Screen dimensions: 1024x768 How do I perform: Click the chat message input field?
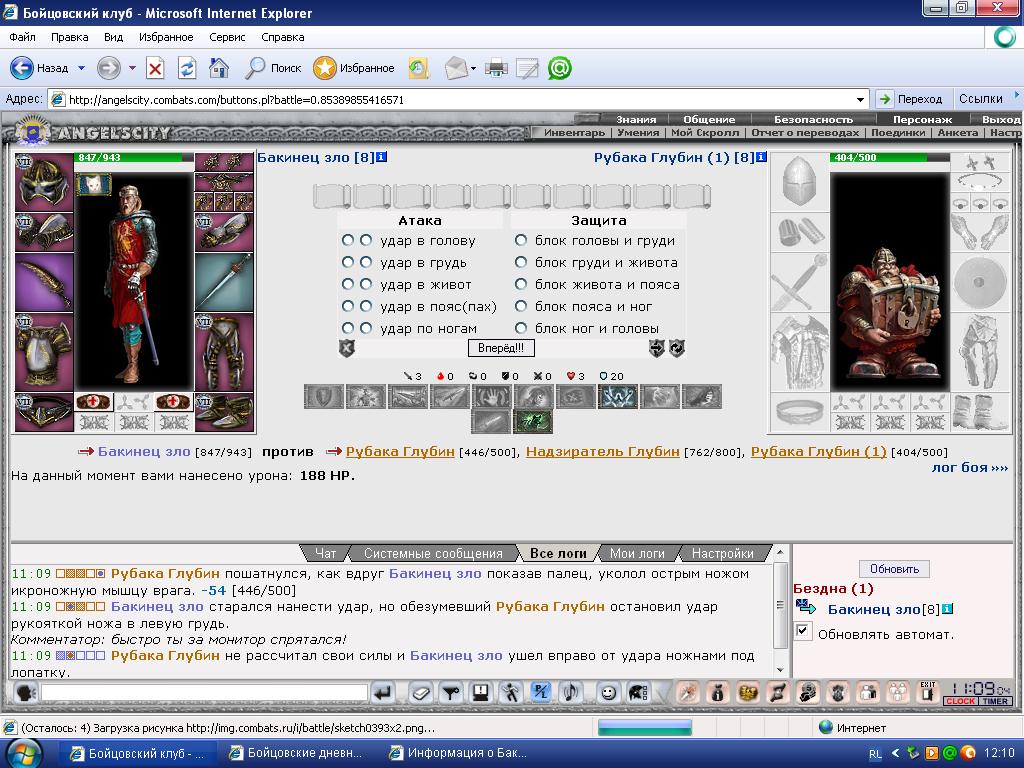tap(205, 692)
